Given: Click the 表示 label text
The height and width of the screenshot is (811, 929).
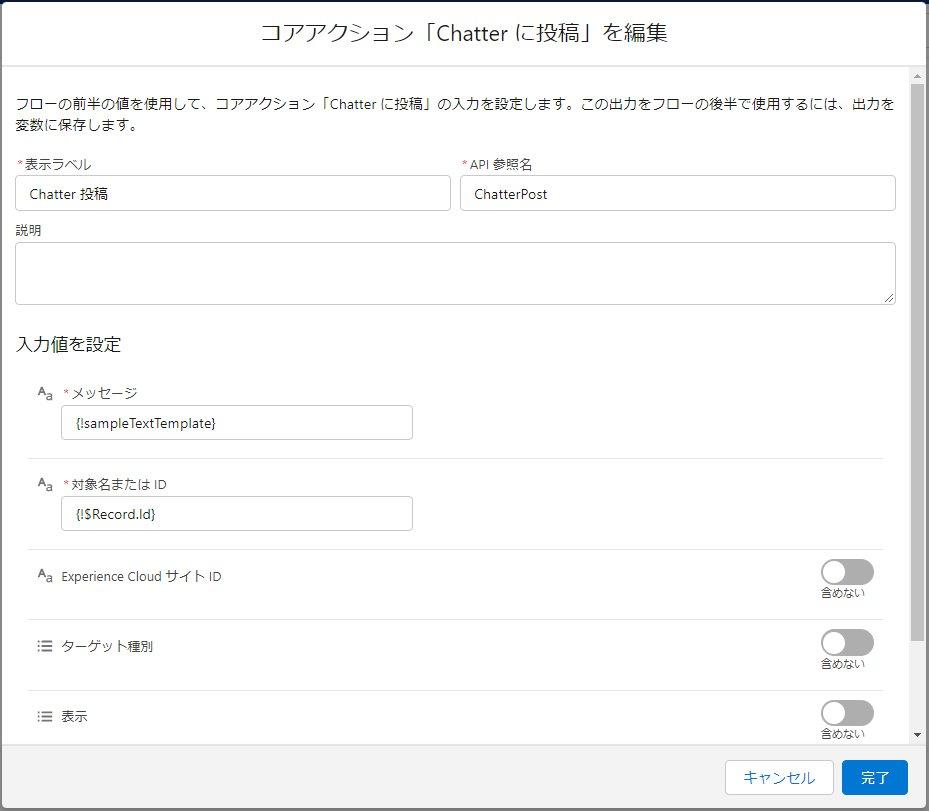Looking at the screenshot, I should click(x=75, y=717).
